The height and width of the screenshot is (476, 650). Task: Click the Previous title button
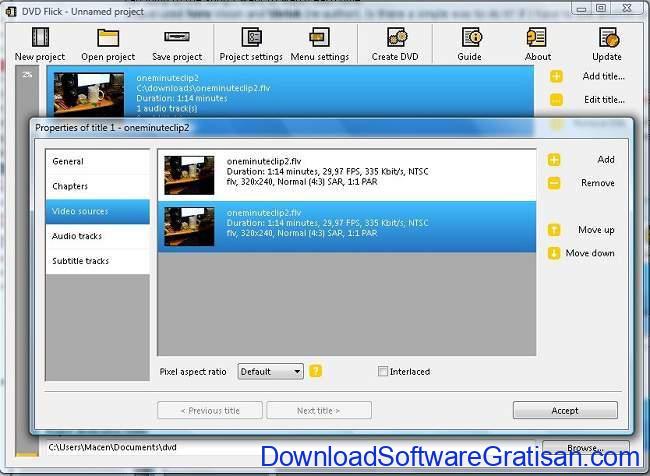(x=210, y=410)
